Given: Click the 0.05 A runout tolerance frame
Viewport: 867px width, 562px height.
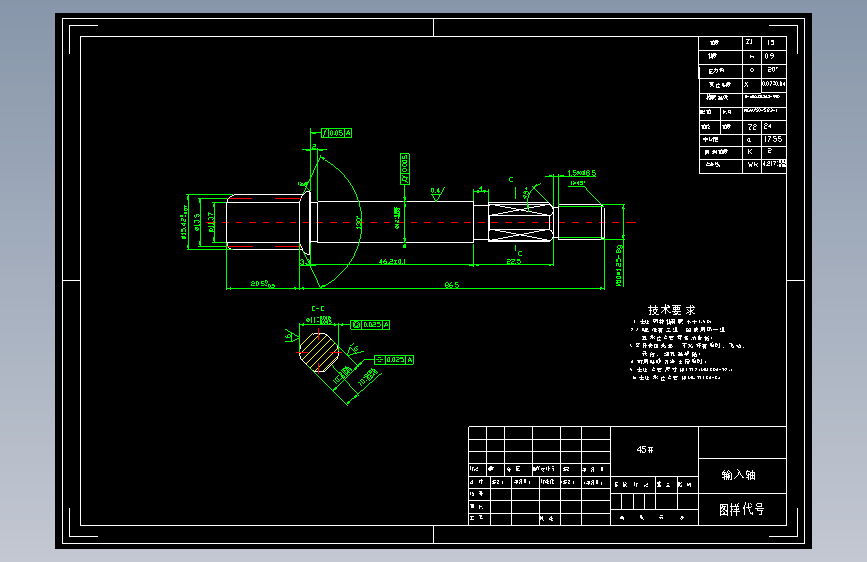Looking at the screenshot, I should pyautogui.click(x=337, y=133).
